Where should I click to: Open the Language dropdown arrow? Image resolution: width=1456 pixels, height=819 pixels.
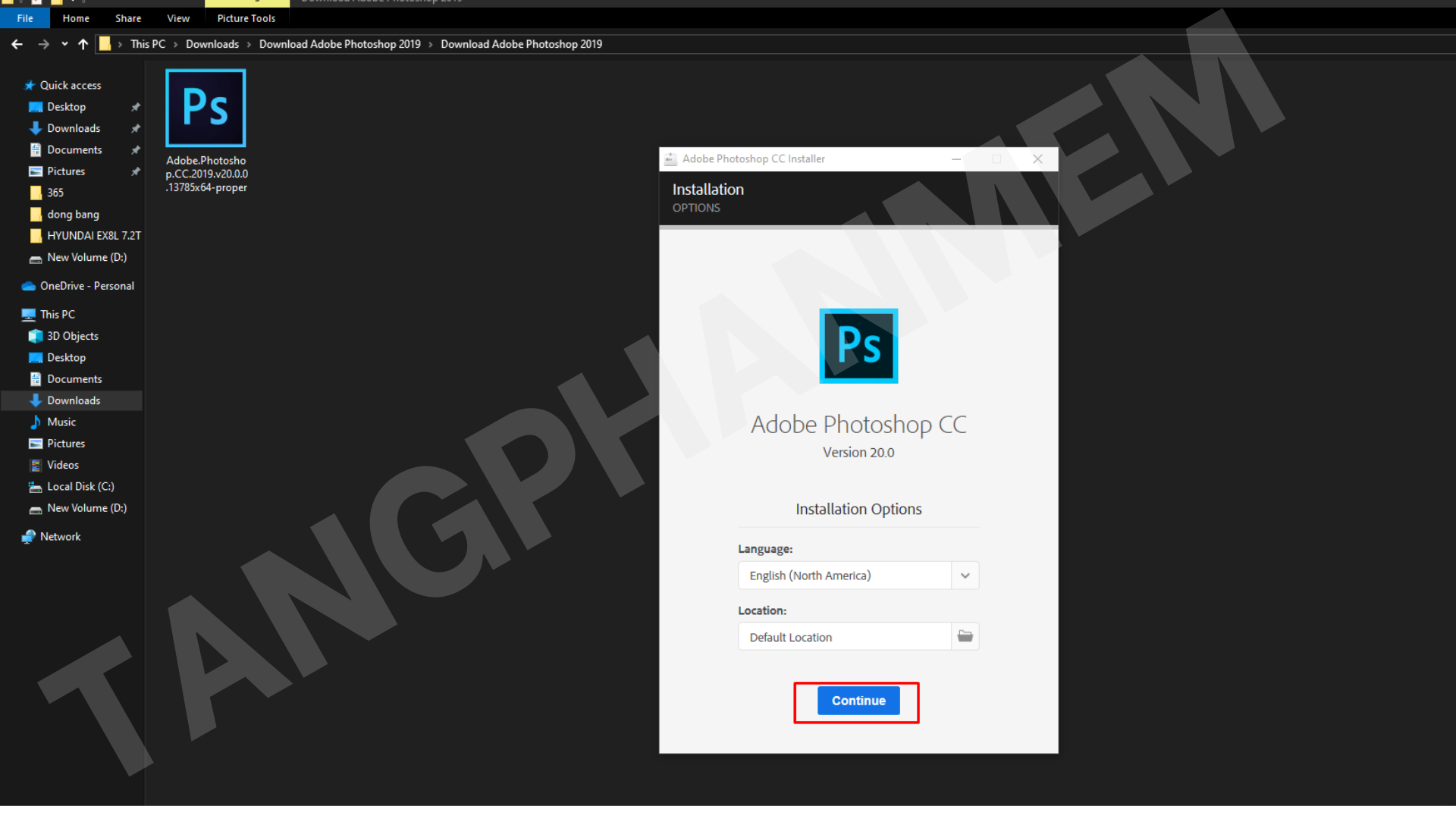(x=965, y=576)
